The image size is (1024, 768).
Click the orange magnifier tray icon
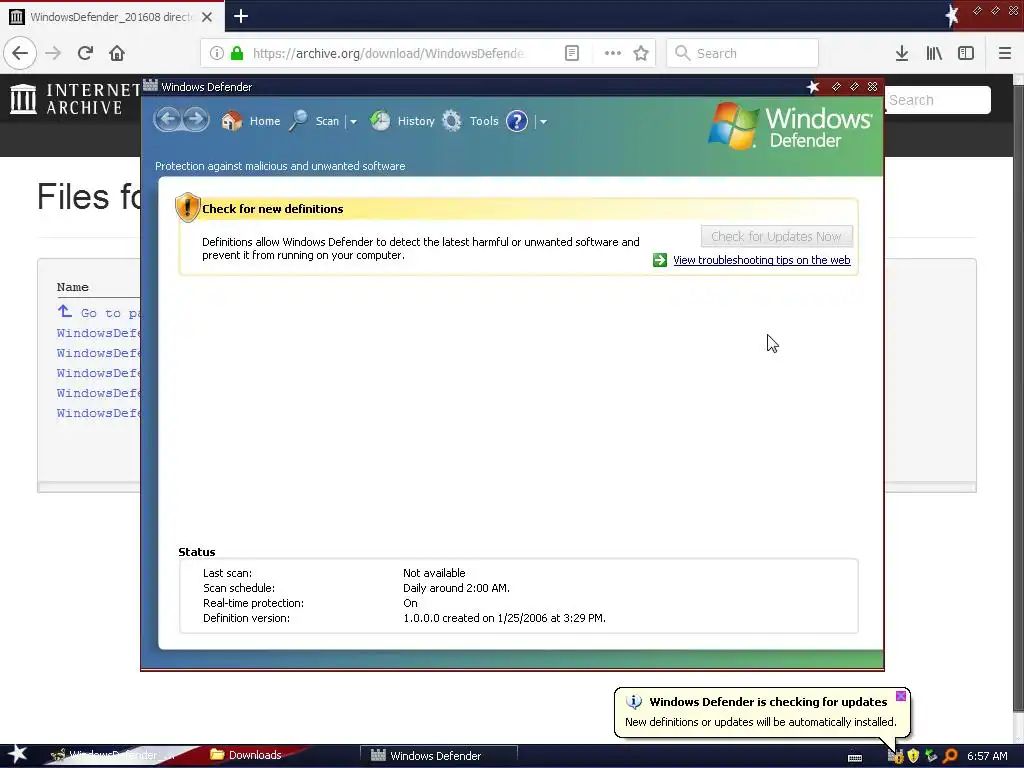[950, 756]
